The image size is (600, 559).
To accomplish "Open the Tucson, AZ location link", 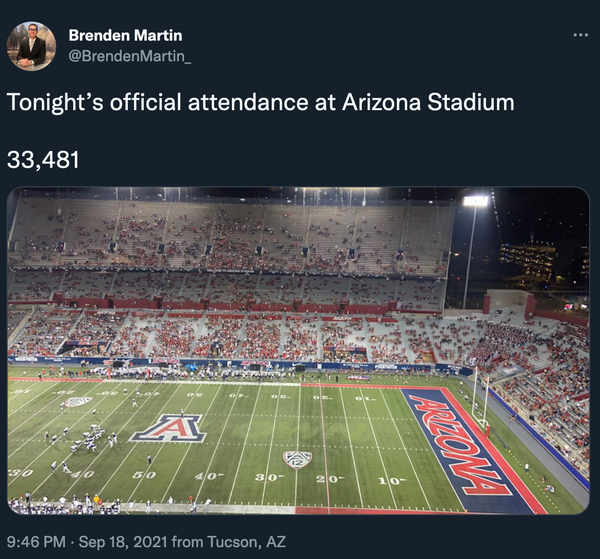I will tap(247, 541).
